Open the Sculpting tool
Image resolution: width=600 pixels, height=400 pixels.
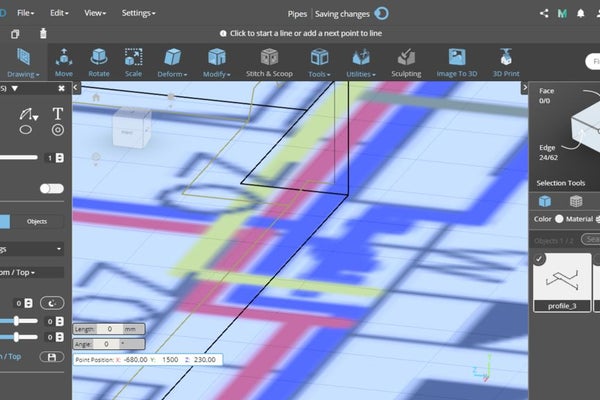(405, 61)
